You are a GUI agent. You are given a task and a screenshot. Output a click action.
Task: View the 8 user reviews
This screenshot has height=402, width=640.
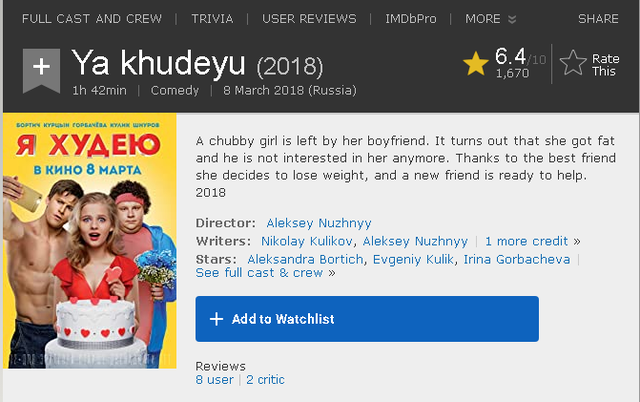pyautogui.click(x=214, y=380)
